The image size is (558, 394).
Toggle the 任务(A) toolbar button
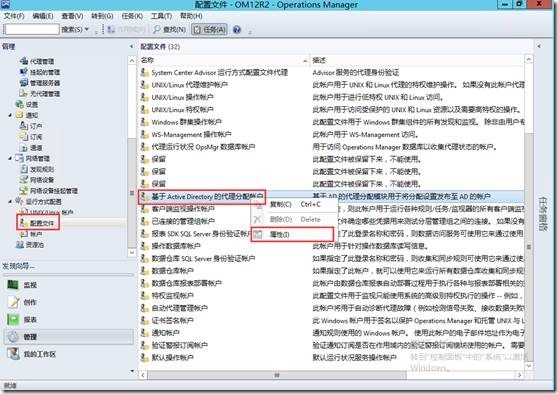pos(210,30)
